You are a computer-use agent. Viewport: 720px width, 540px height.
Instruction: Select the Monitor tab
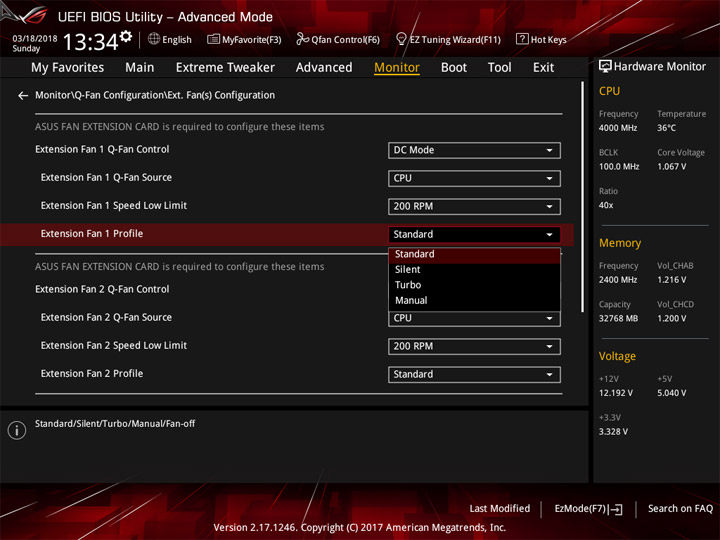(397, 68)
